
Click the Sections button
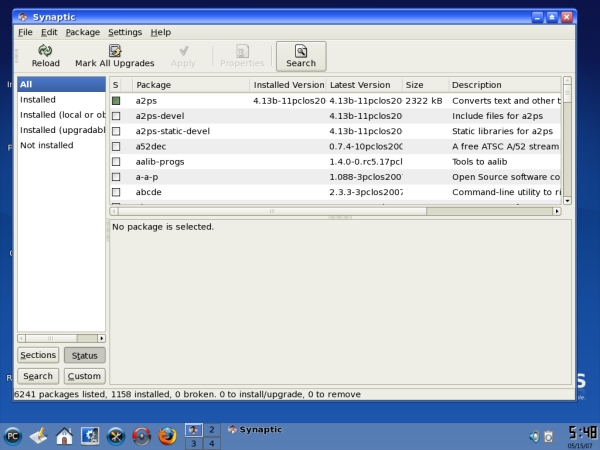point(38,355)
